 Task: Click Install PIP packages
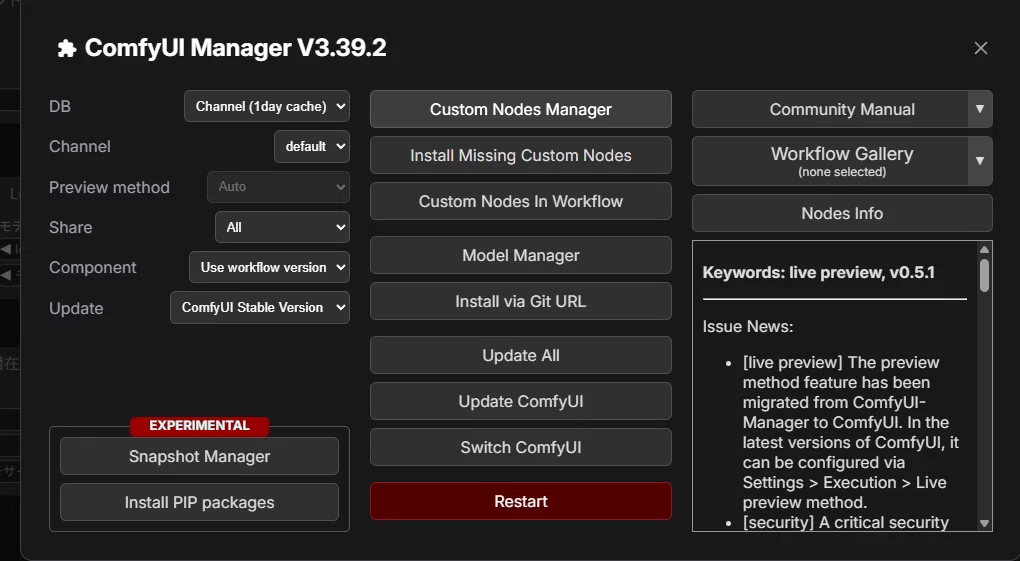click(199, 502)
